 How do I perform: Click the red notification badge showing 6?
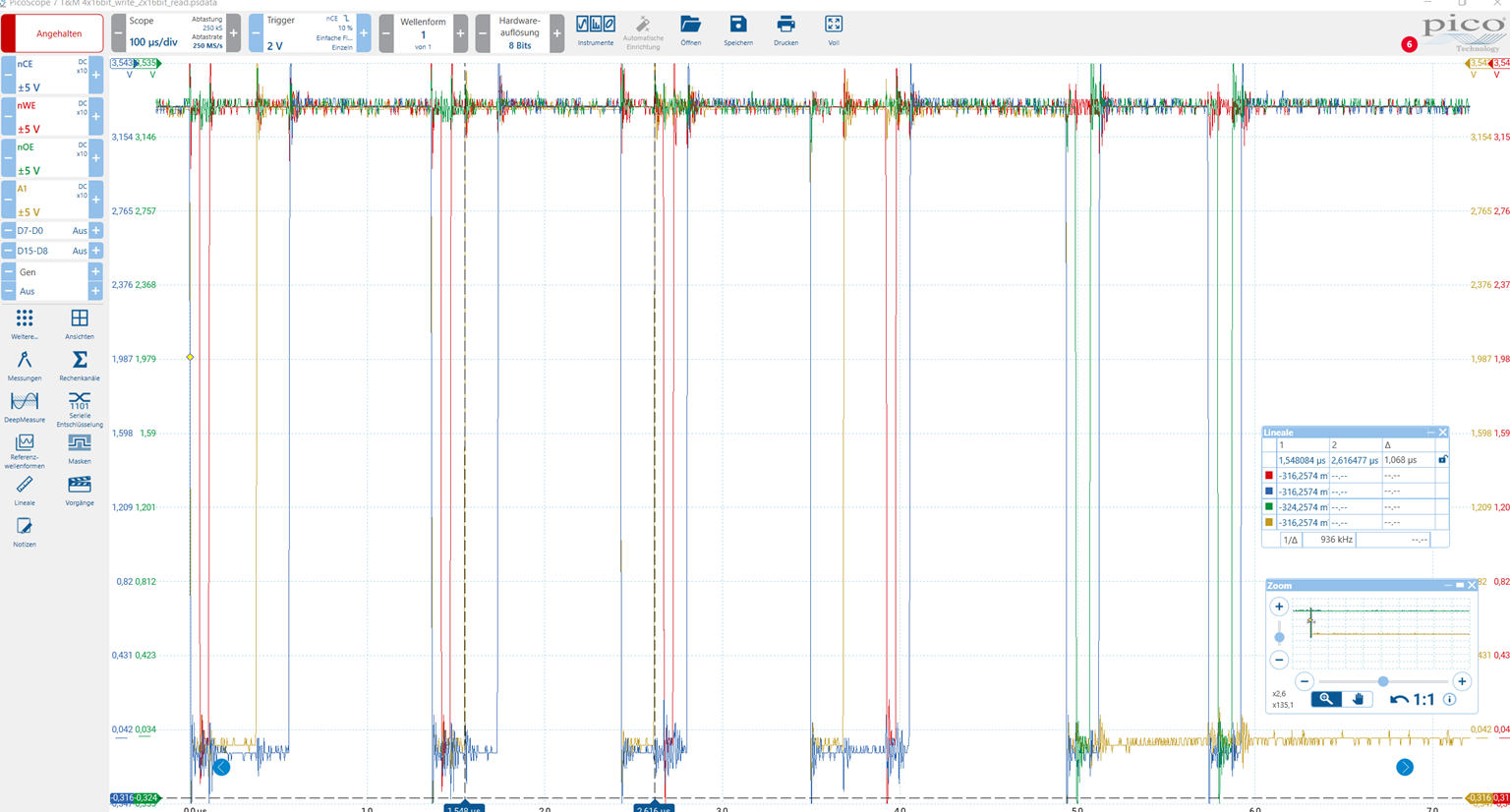coord(1409,44)
